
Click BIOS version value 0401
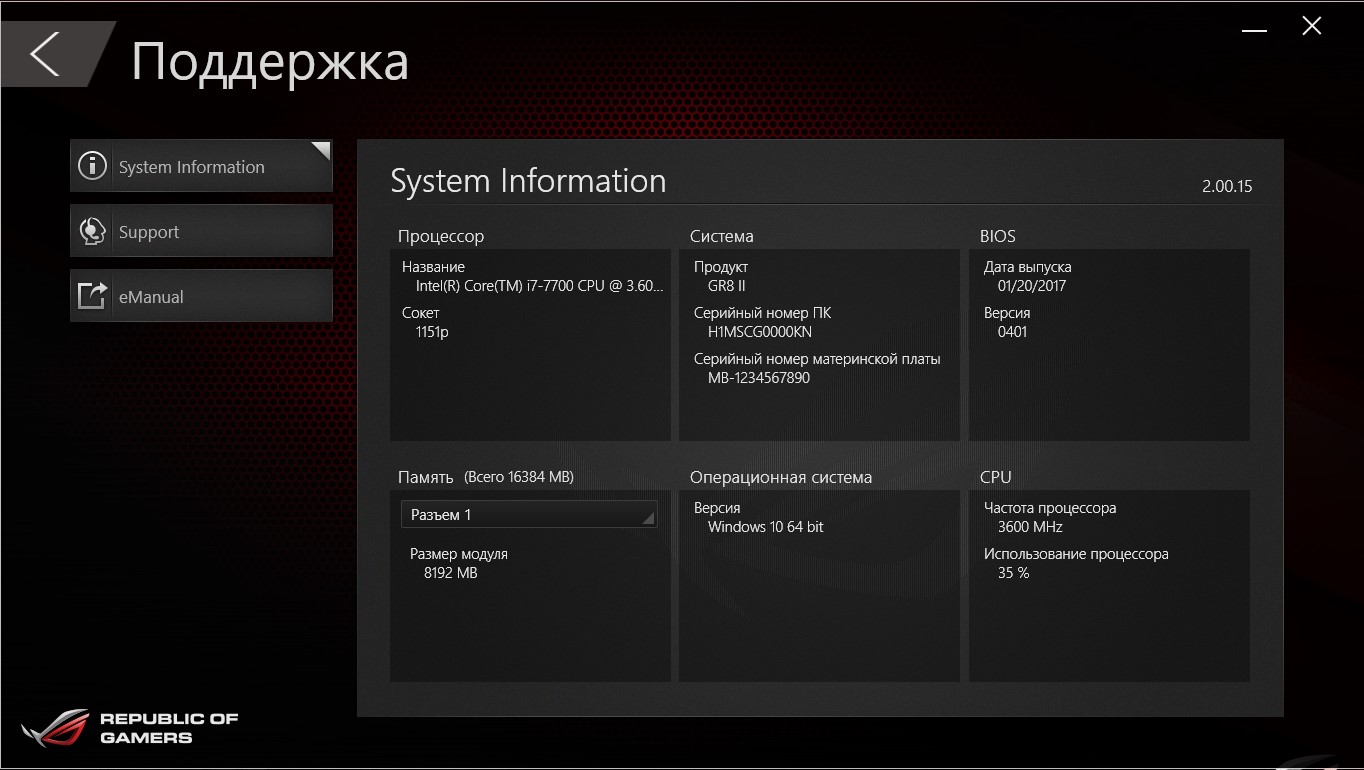1012,332
